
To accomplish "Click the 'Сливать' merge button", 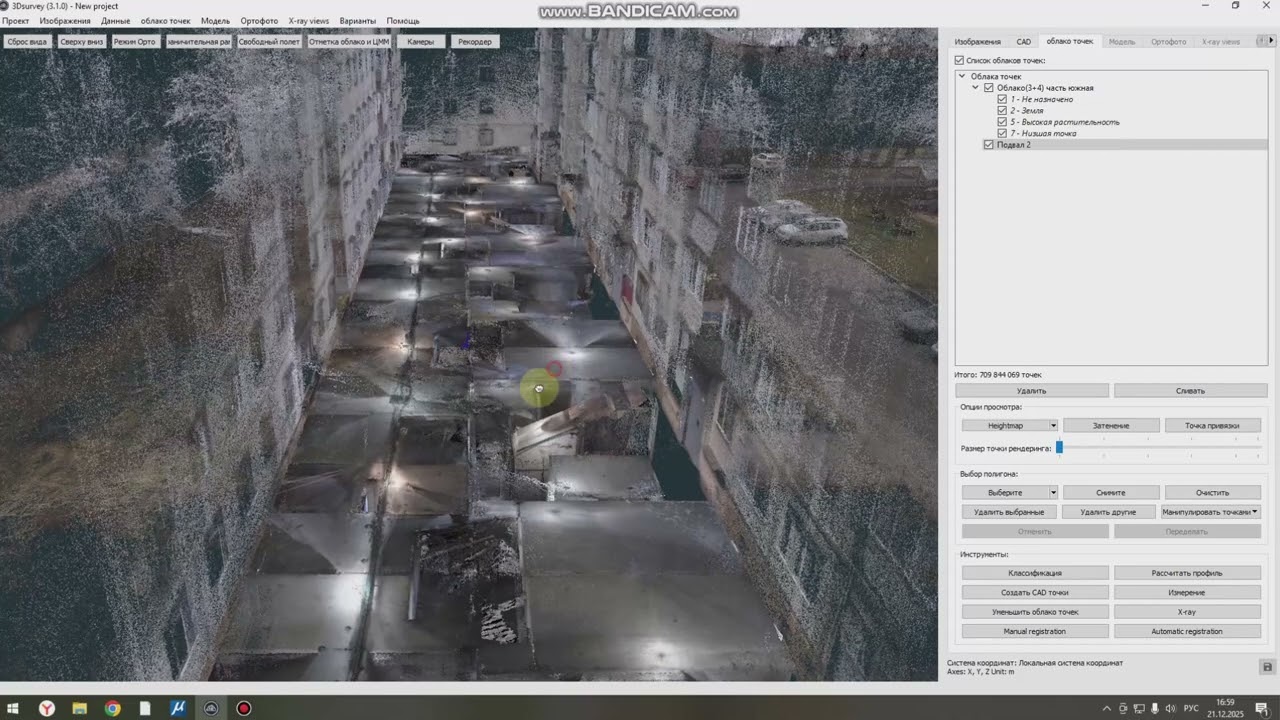I will 1190,391.
